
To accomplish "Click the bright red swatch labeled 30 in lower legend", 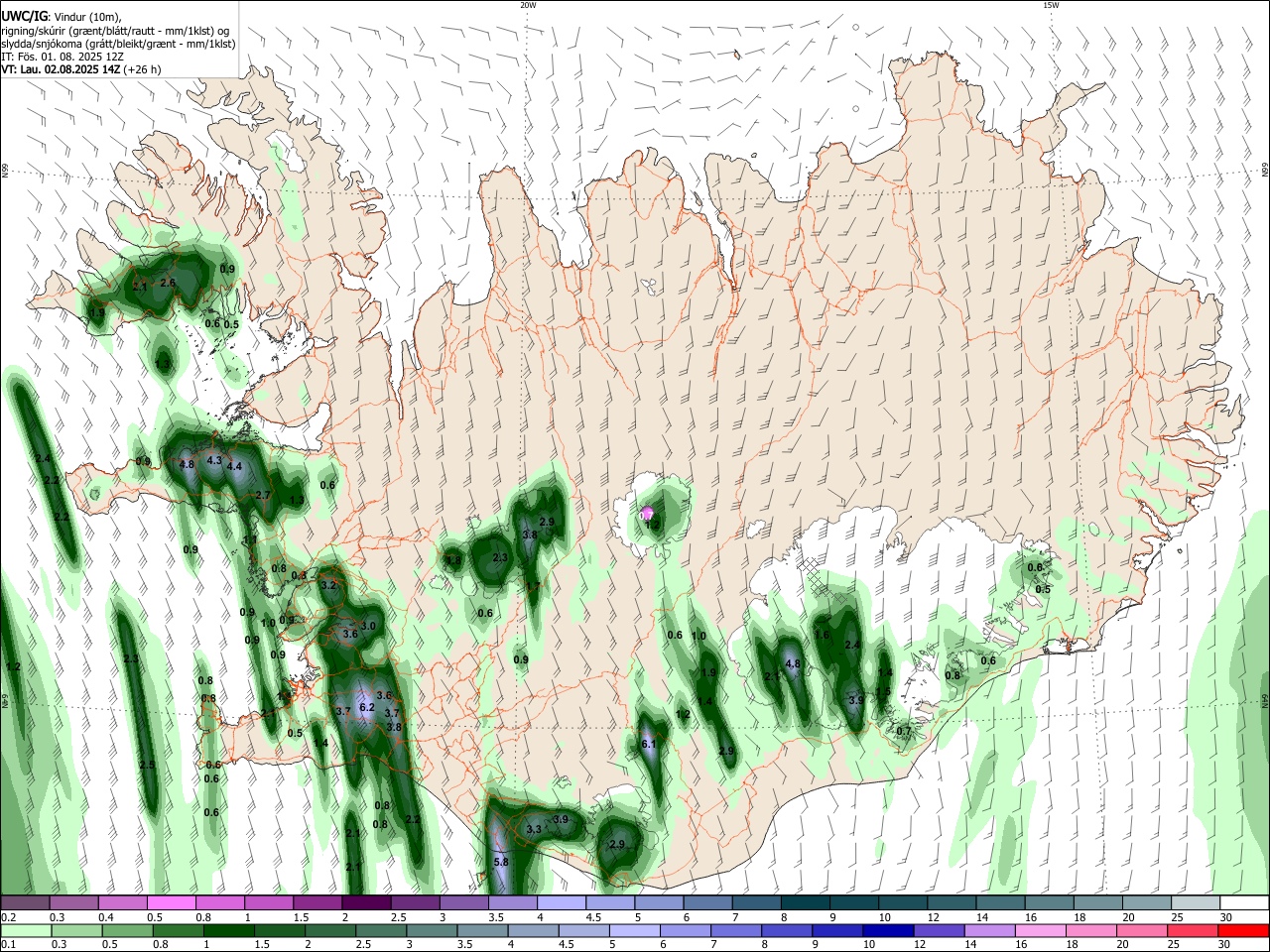I will (1244, 930).
